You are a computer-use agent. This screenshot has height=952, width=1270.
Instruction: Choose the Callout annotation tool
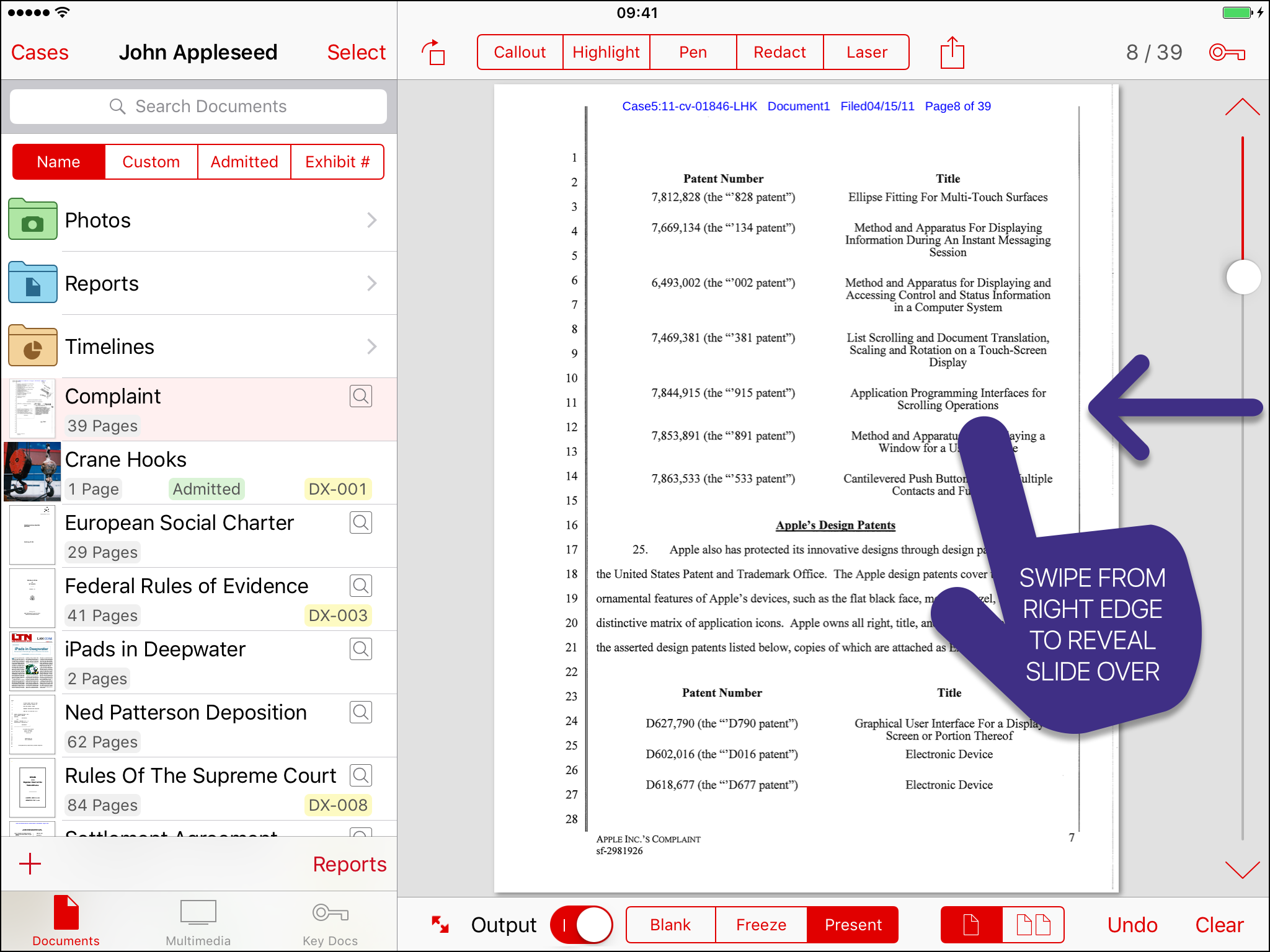point(520,52)
